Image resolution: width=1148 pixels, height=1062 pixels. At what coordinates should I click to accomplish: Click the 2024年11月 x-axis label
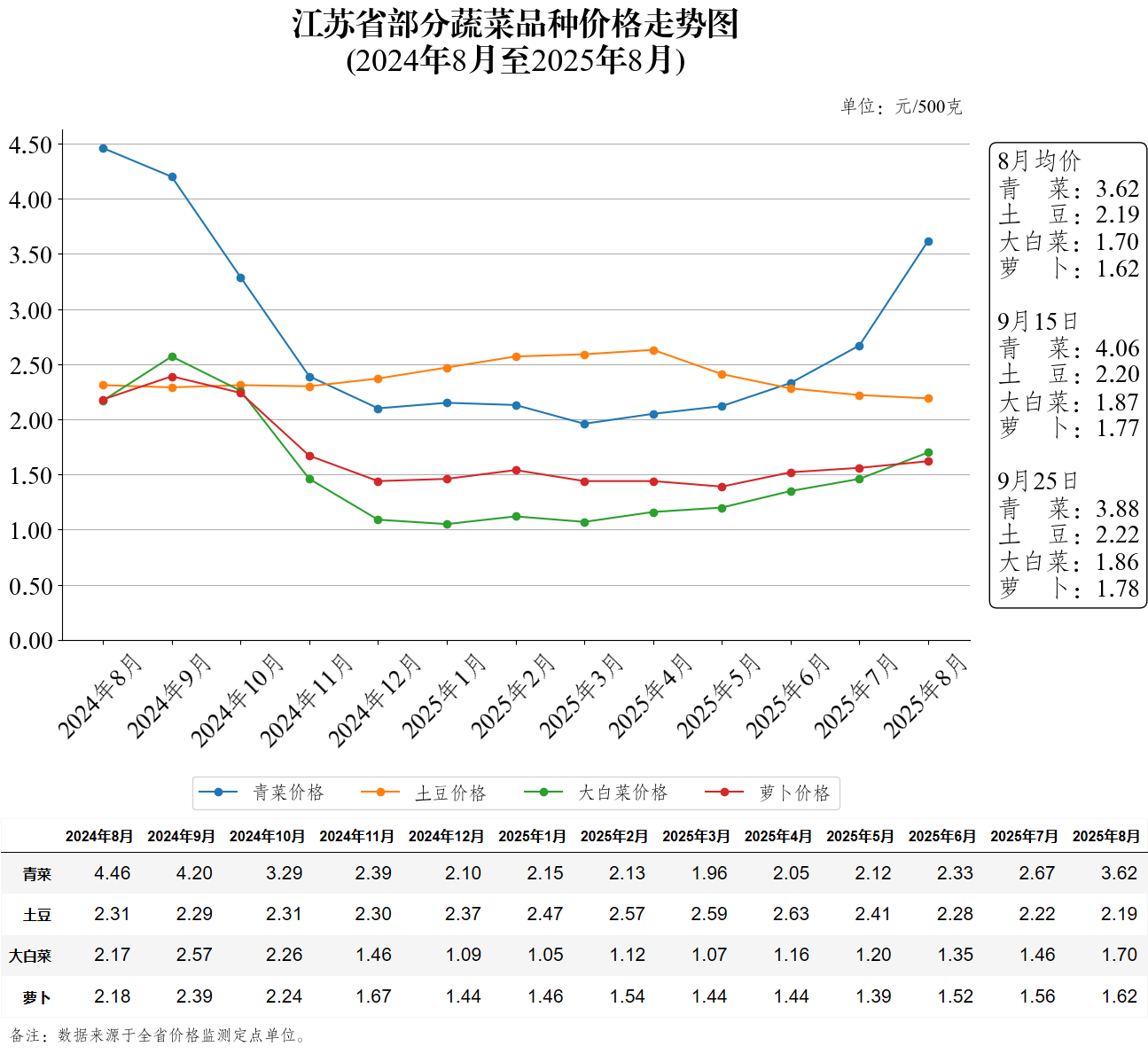(x=307, y=699)
